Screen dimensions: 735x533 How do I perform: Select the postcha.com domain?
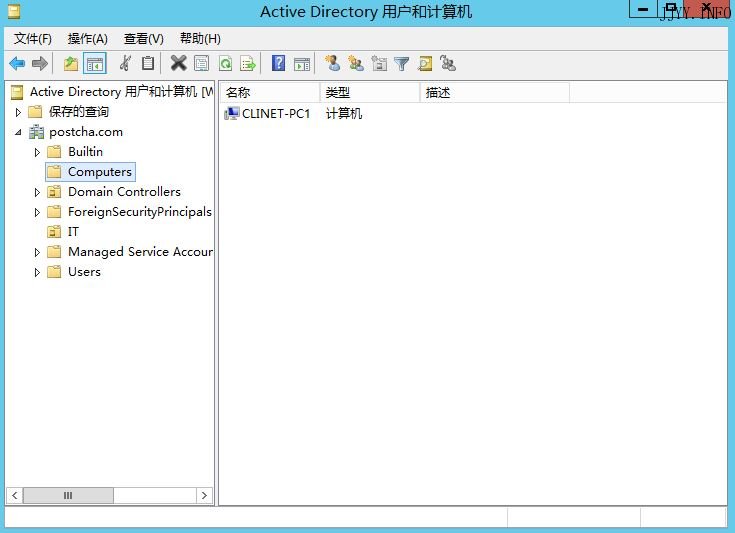pos(86,132)
